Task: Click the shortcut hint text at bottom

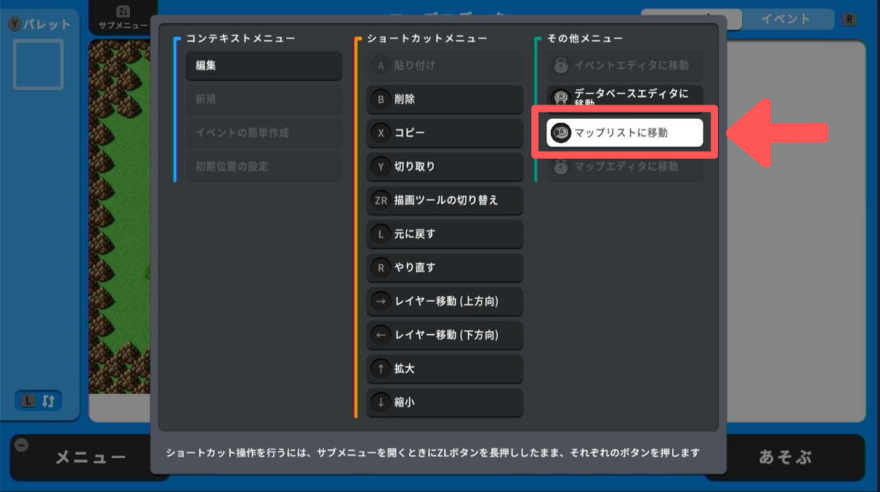Action: [x=433, y=453]
